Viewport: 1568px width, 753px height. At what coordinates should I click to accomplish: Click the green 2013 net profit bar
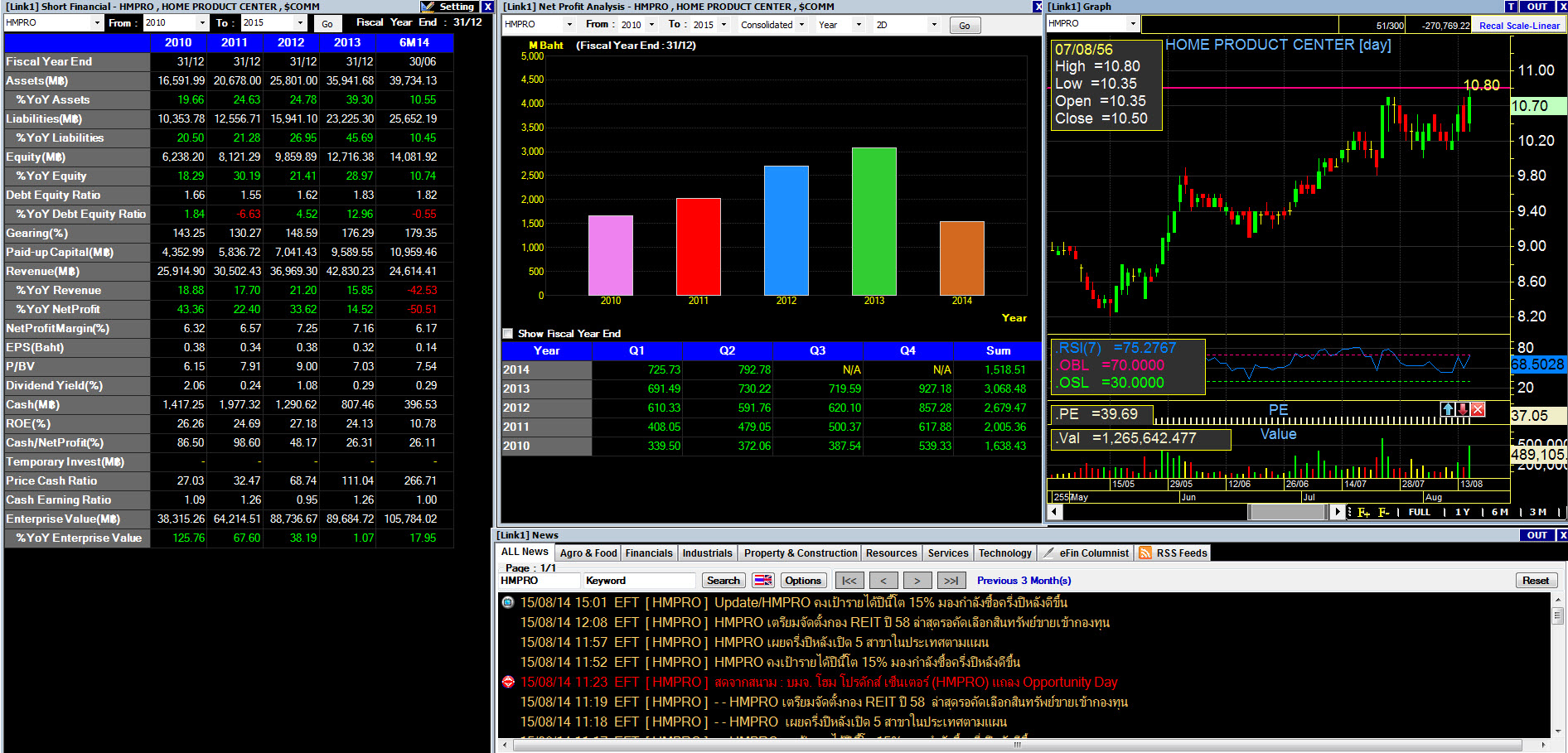(x=874, y=221)
